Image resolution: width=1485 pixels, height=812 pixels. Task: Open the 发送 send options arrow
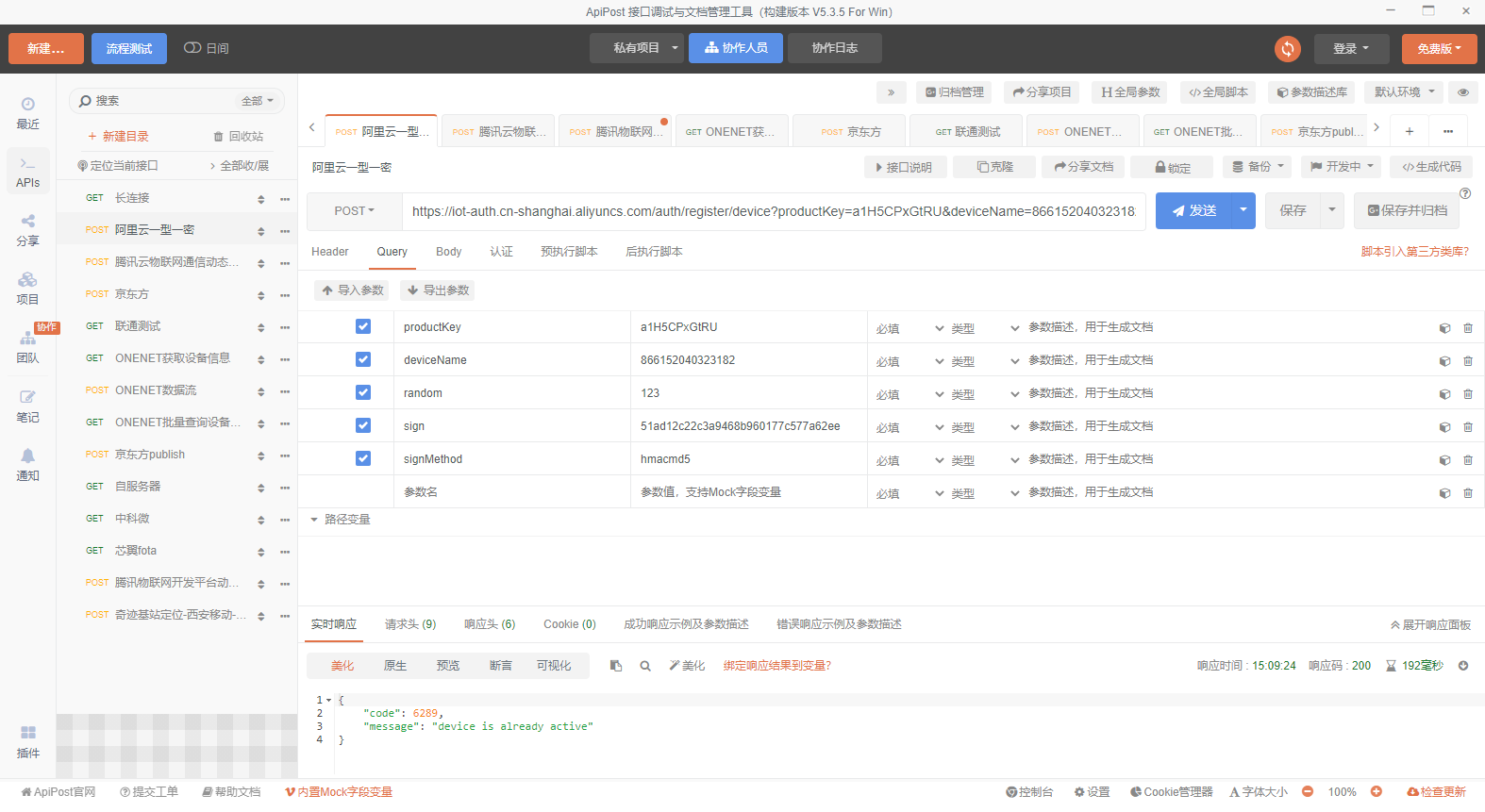pos(1244,210)
